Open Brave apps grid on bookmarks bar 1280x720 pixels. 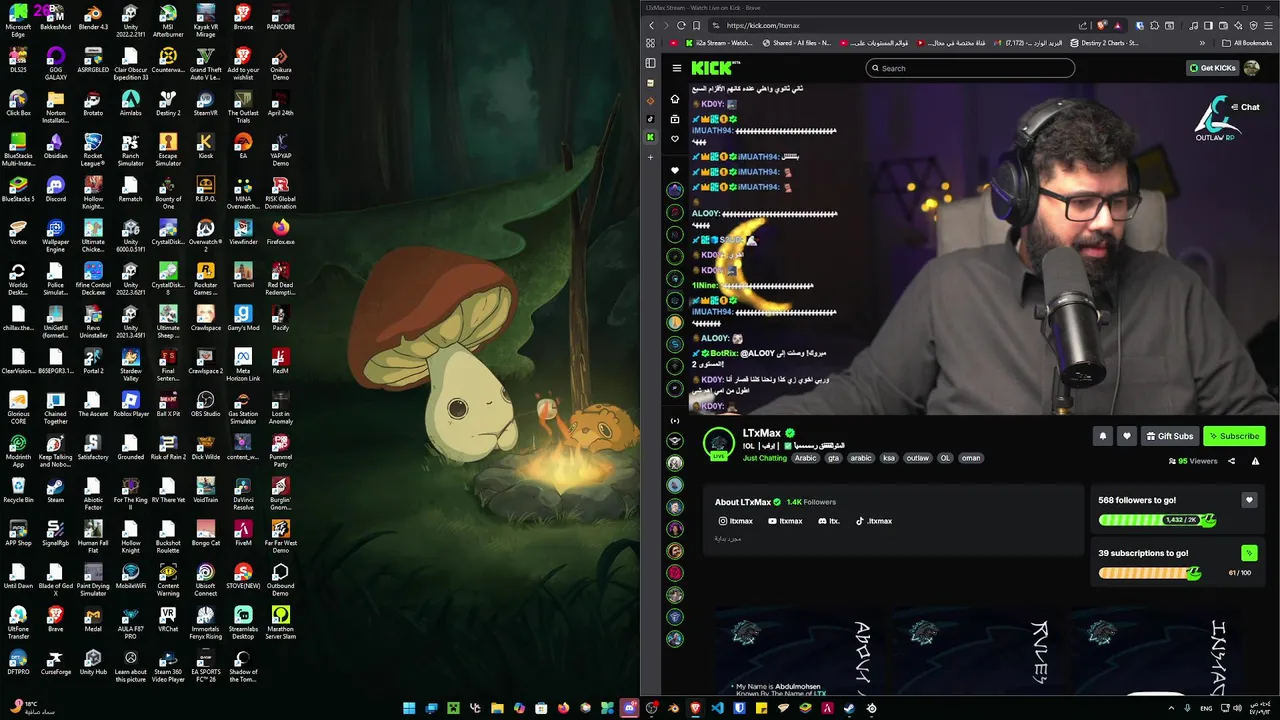point(650,43)
